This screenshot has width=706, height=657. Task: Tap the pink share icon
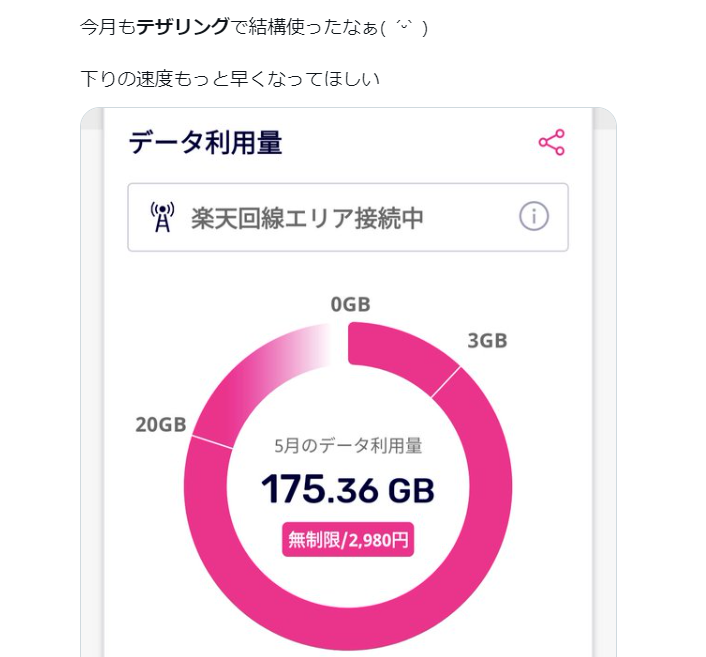pyautogui.click(x=552, y=143)
